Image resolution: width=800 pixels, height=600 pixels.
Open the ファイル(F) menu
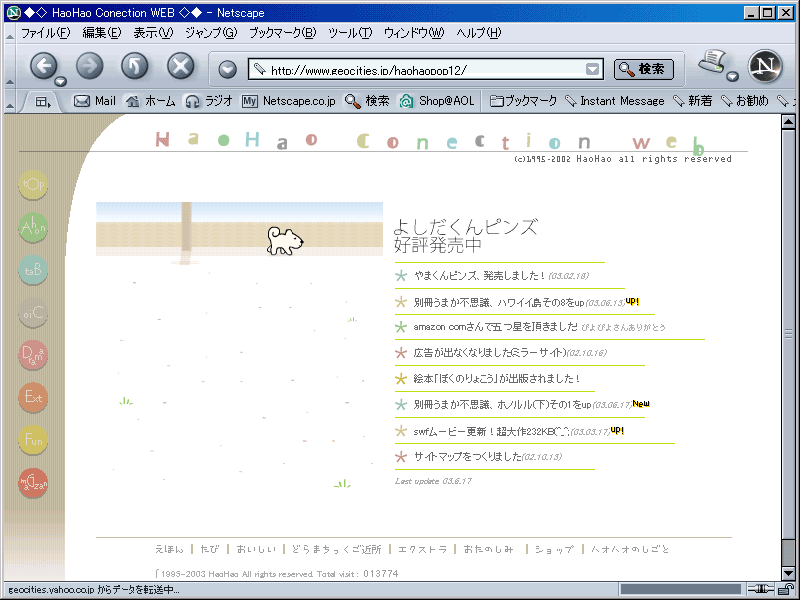point(45,33)
